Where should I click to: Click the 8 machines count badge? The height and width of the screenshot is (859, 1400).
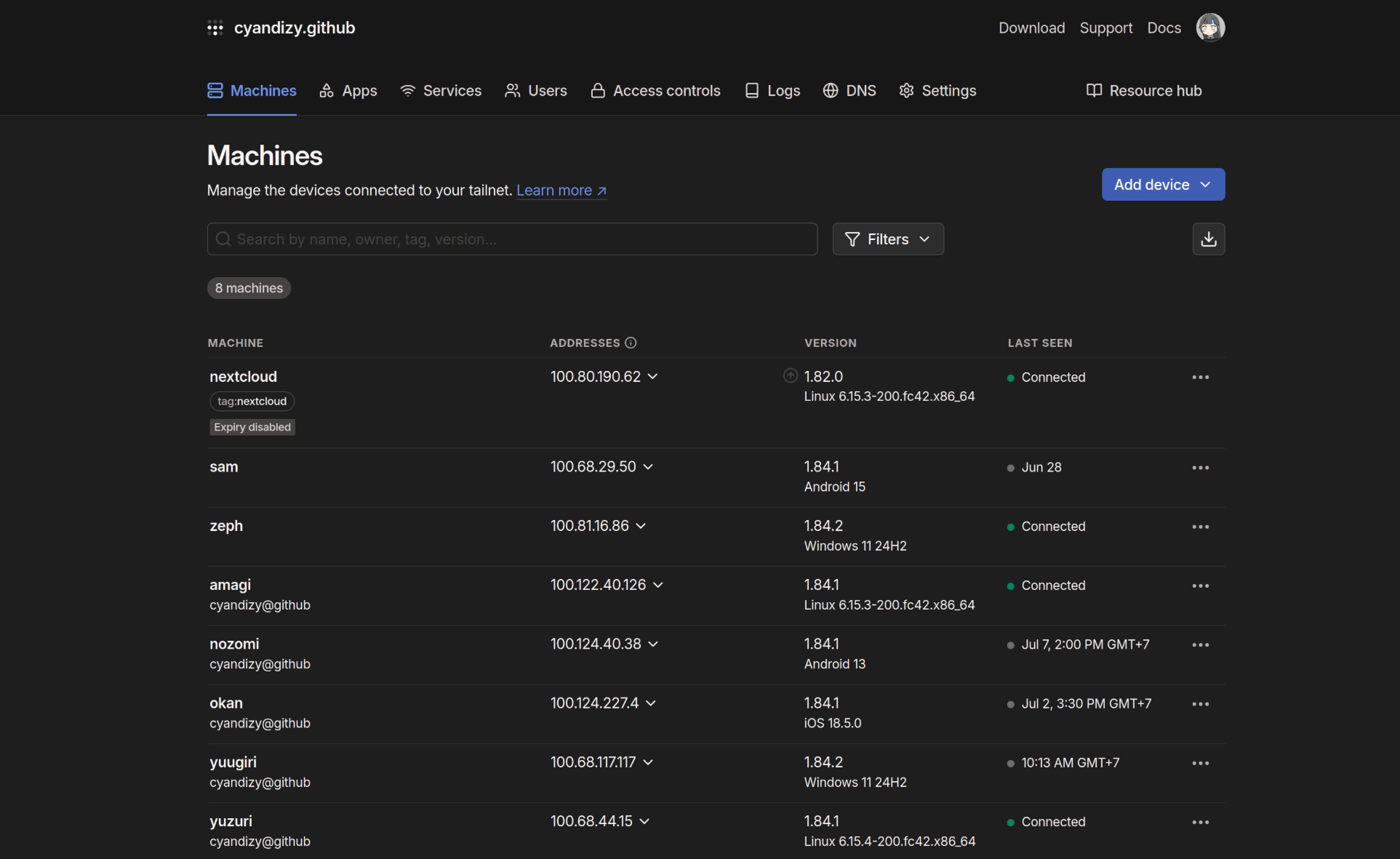(x=249, y=288)
